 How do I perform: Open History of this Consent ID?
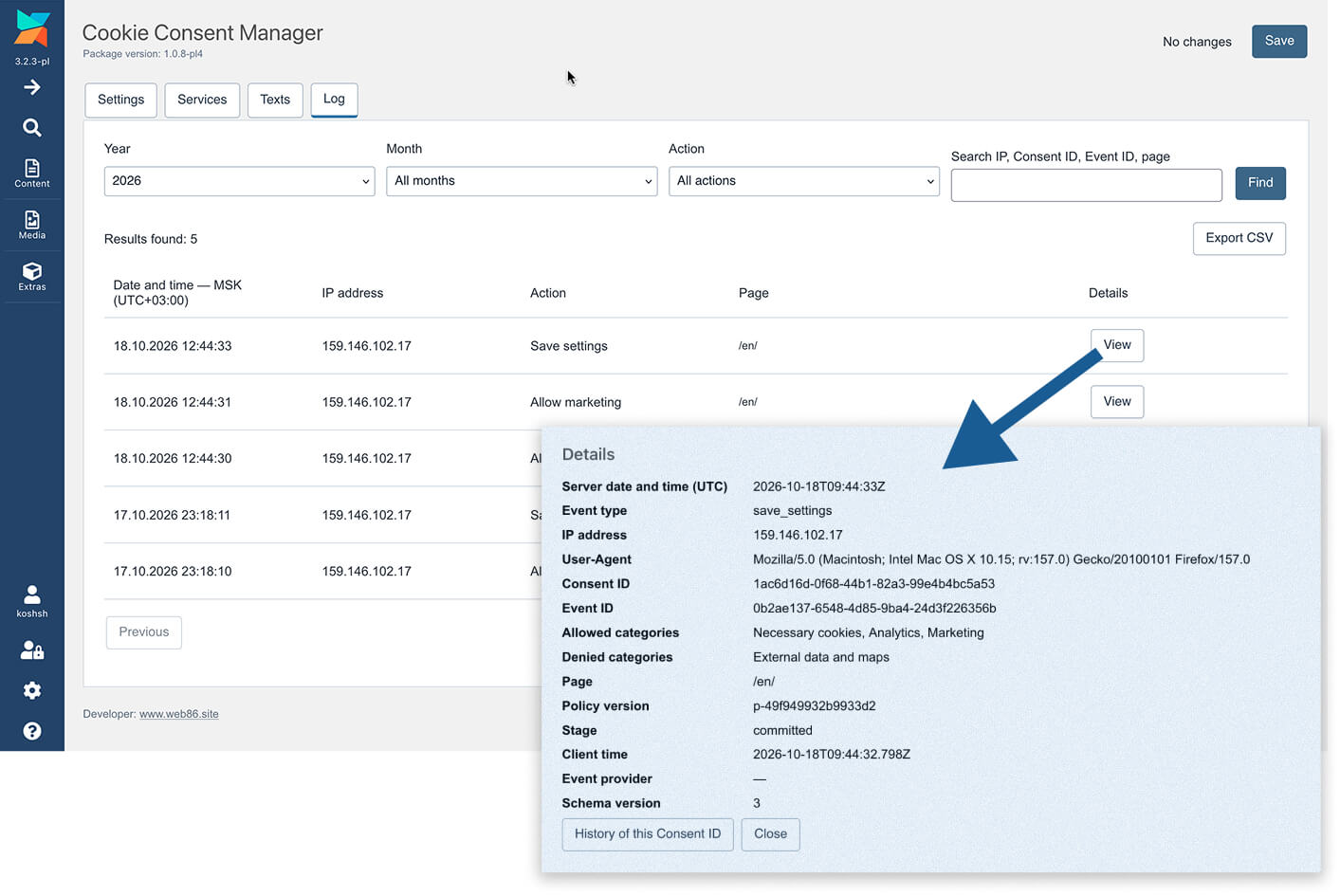(648, 834)
